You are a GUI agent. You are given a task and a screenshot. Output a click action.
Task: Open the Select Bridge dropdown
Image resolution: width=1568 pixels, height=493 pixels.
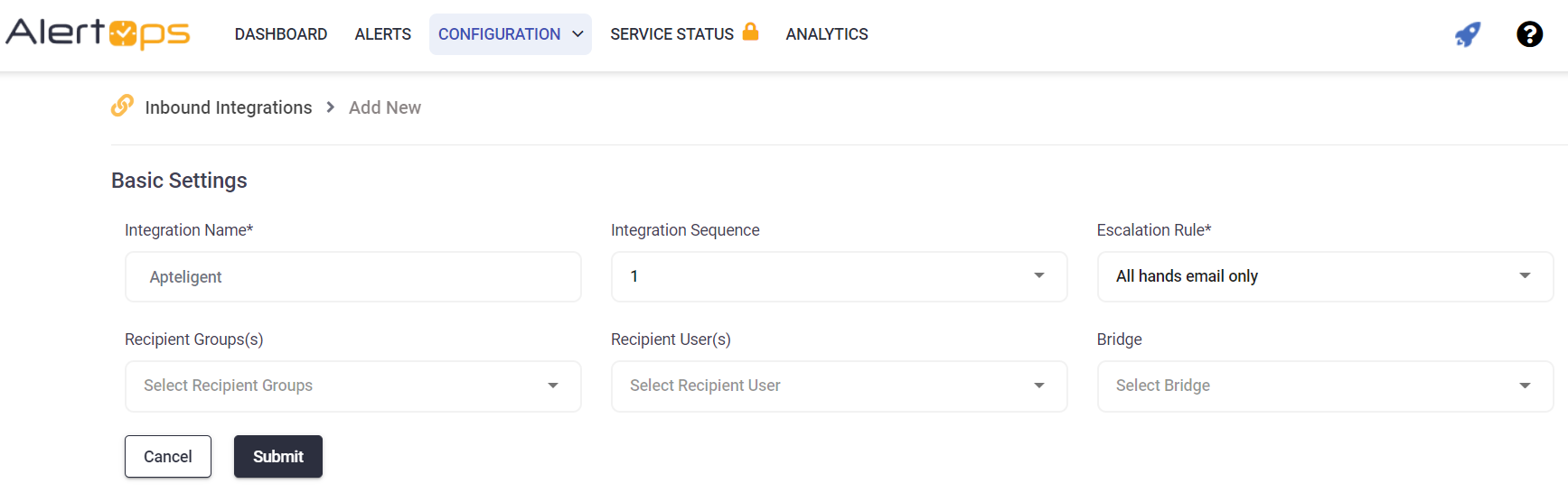click(1325, 386)
